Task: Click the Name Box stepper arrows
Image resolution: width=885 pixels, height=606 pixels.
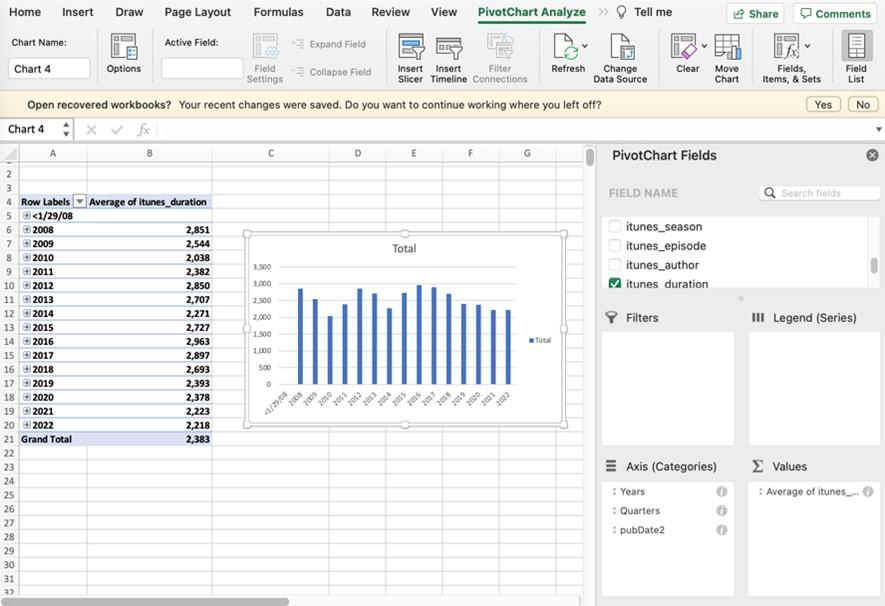Action: click(x=66, y=130)
